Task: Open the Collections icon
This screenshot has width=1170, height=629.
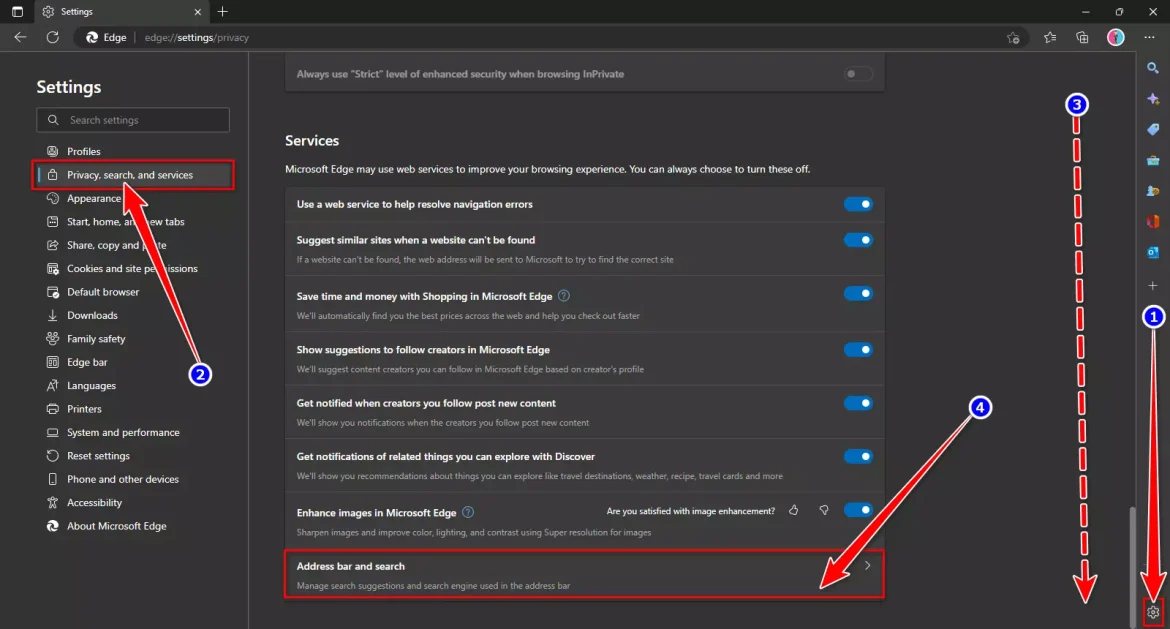Action: tap(1082, 37)
